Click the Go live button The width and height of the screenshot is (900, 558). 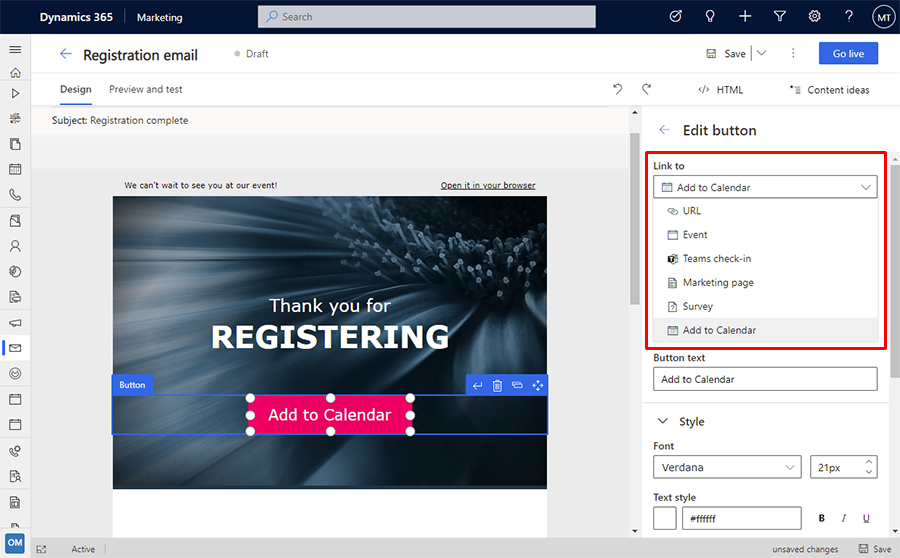coord(848,53)
